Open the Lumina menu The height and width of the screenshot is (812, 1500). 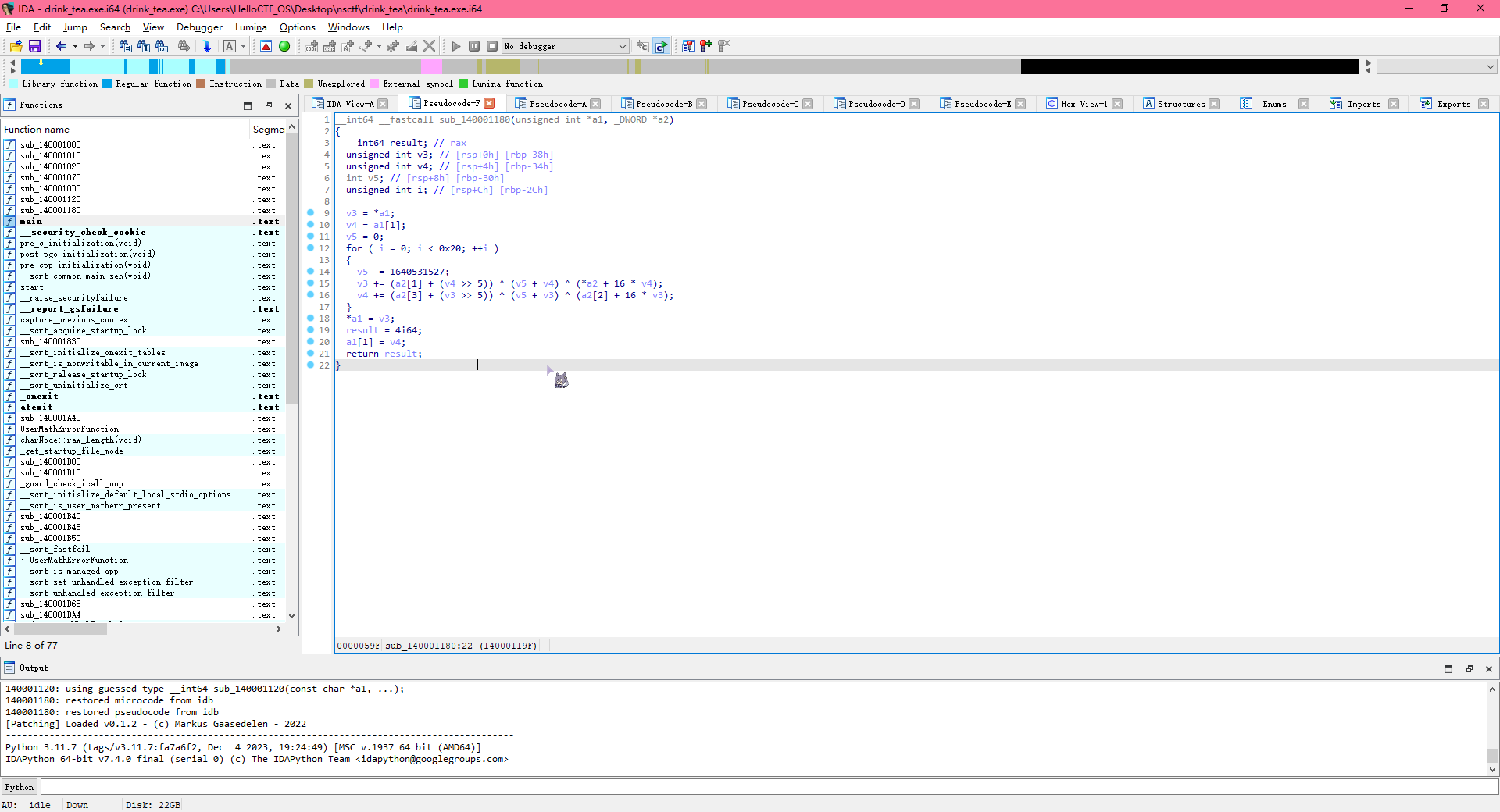(x=251, y=27)
